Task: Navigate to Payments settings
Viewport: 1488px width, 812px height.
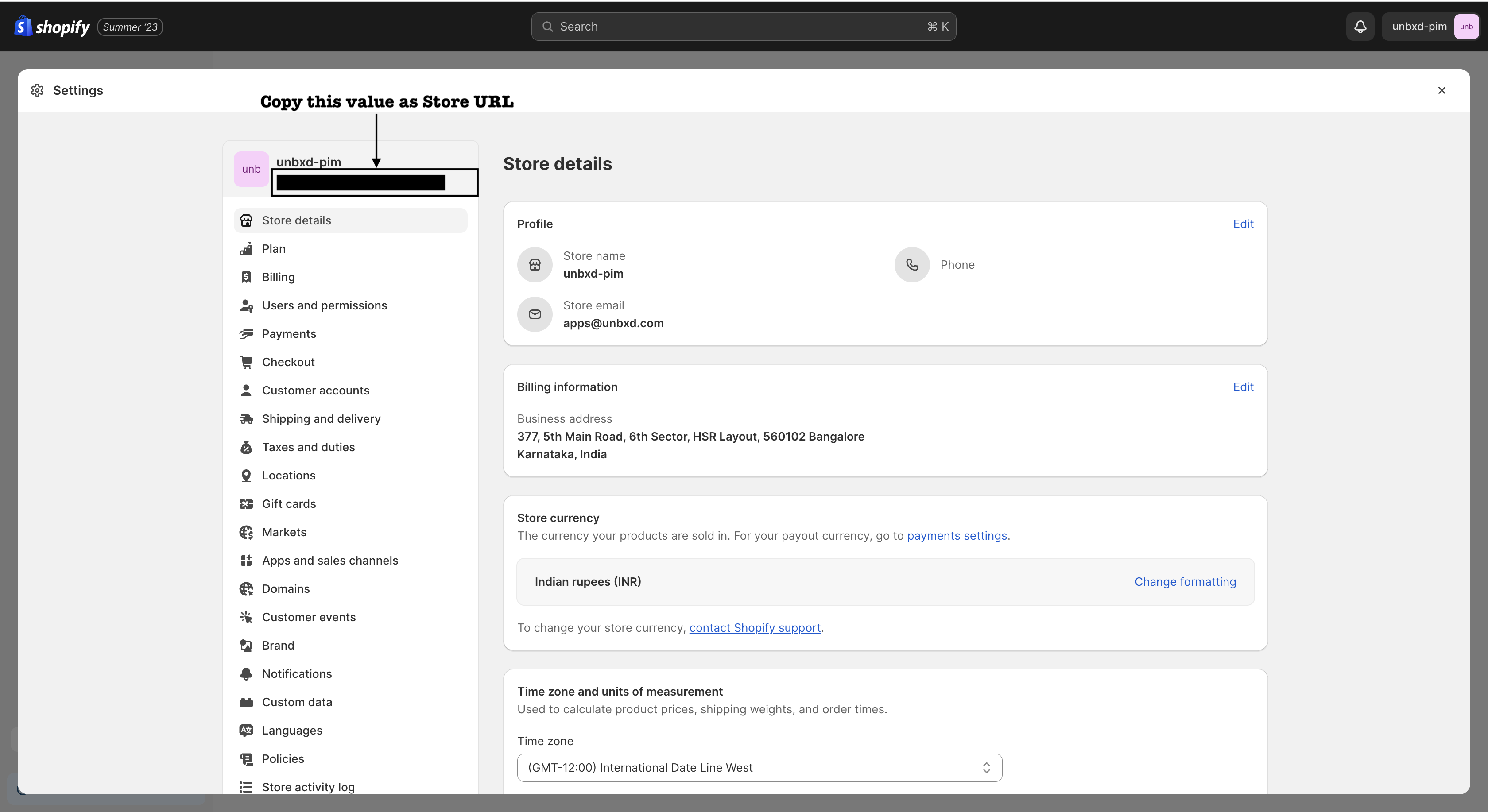Action: click(351, 334)
